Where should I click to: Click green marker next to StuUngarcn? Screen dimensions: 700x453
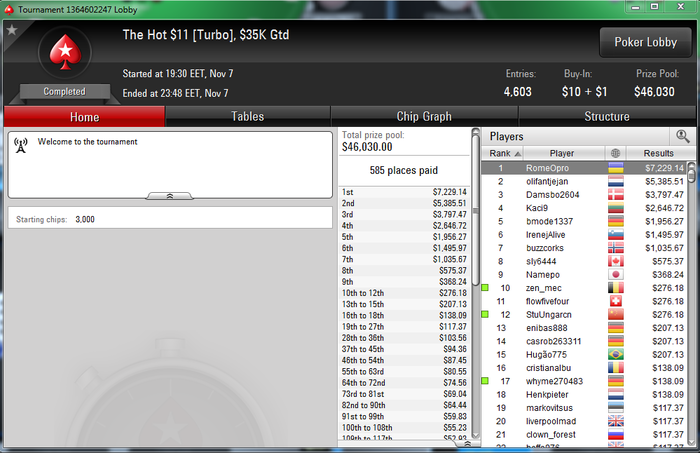click(x=485, y=315)
